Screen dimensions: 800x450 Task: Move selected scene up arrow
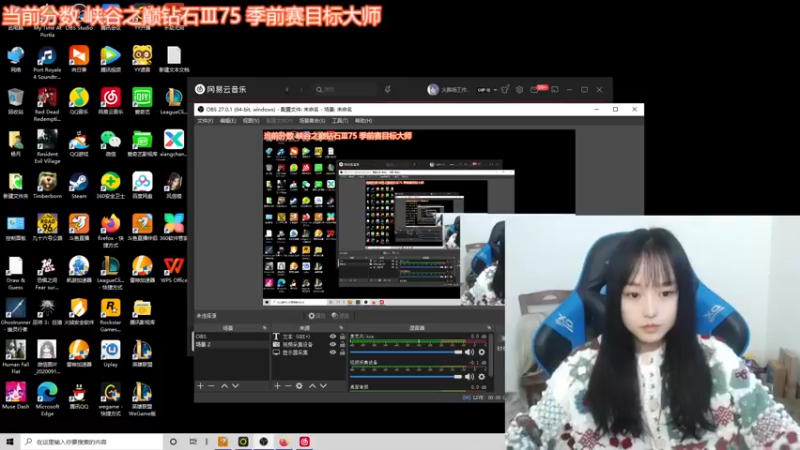224,386
